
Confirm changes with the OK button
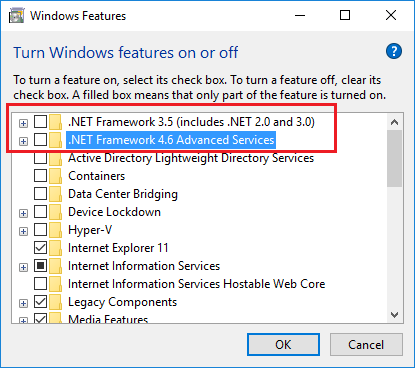[283, 345]
